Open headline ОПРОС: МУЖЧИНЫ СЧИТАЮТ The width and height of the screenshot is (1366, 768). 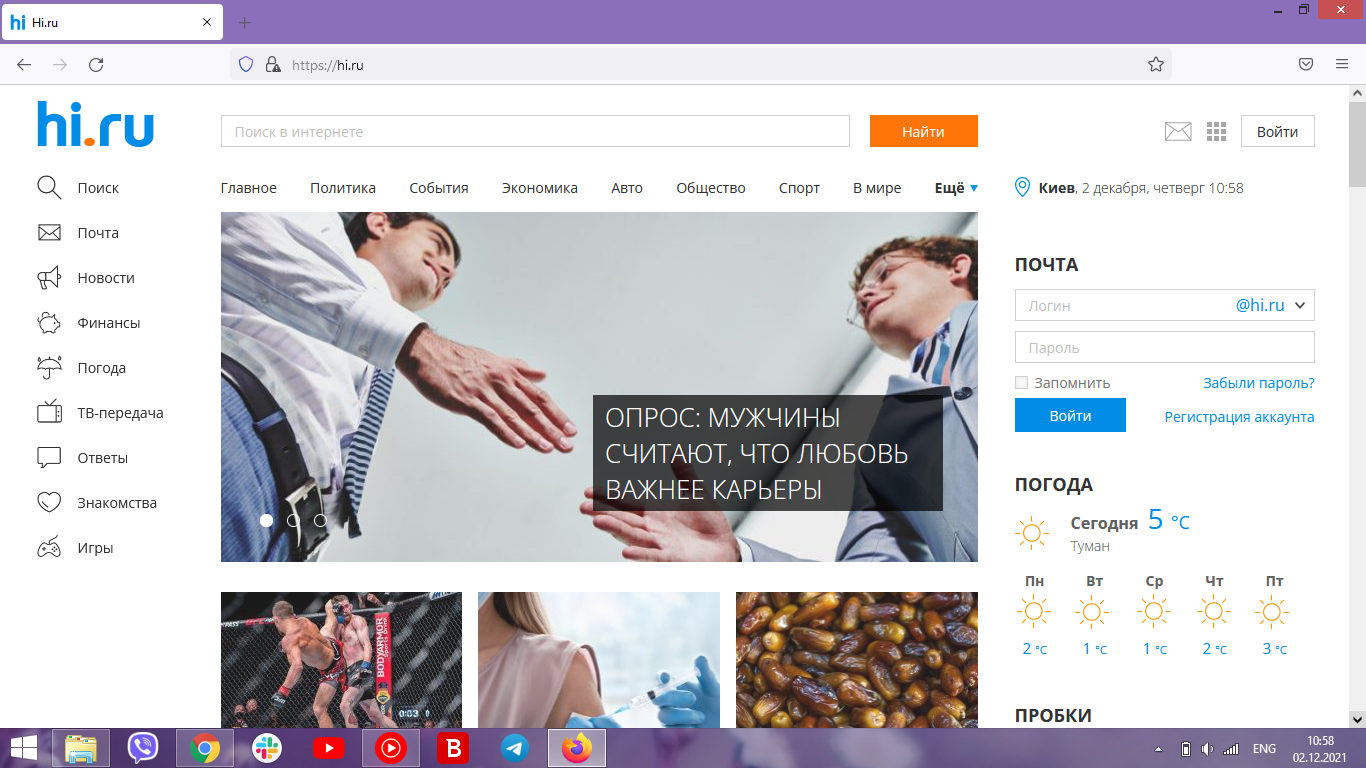[x=768, y=453]
